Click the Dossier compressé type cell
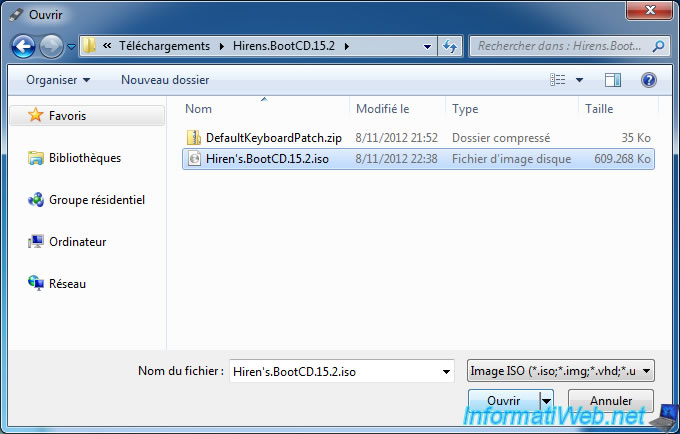The image size is (680, 434). (x=501, y=138)
